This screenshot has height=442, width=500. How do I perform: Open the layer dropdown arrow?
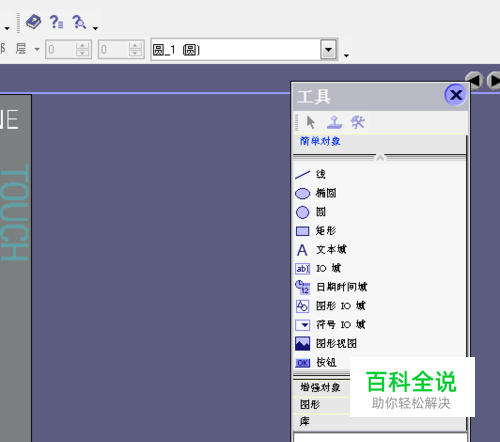[x=37, y=49]
